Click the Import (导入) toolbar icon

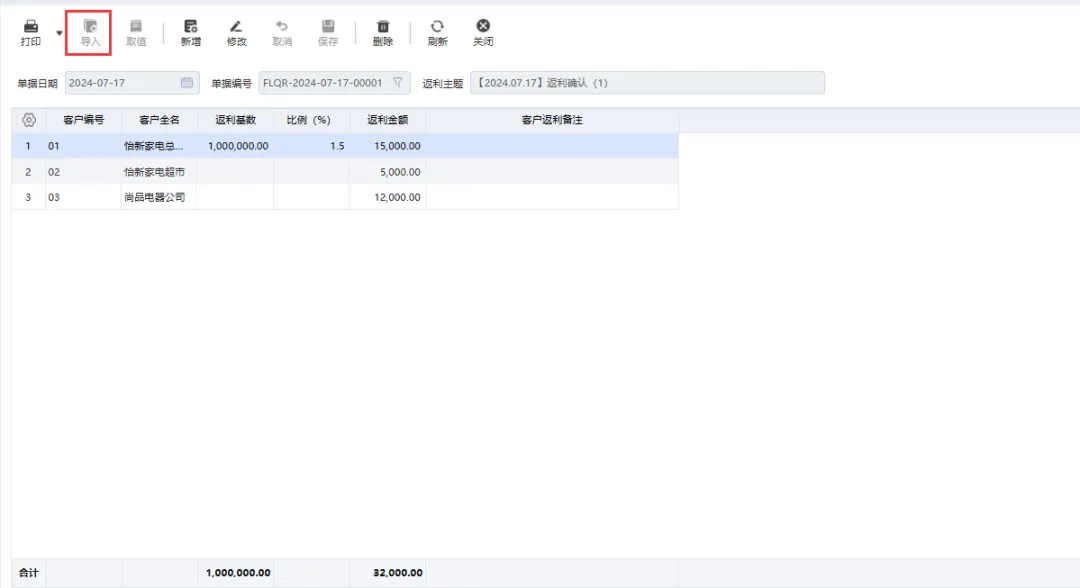[x=90, y=27]
